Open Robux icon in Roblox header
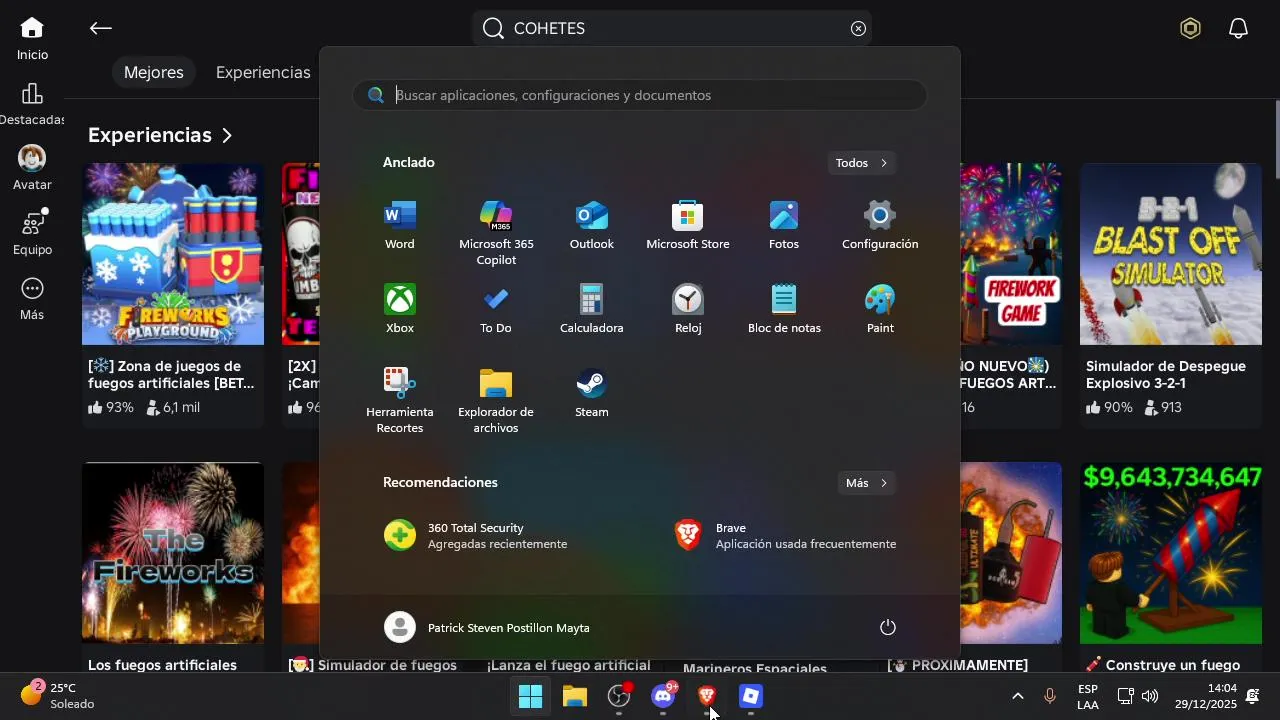Viewport: 1280px width, 720px height. (x=1190, y=28)
